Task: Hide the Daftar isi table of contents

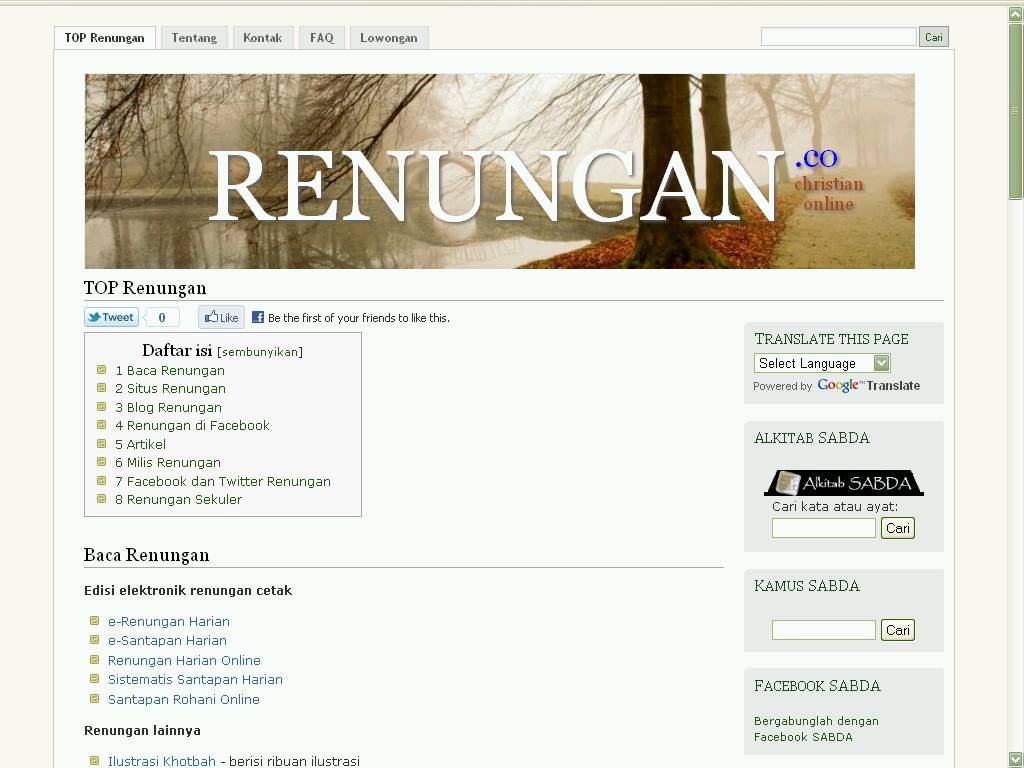Action: (x=259, y=352)
